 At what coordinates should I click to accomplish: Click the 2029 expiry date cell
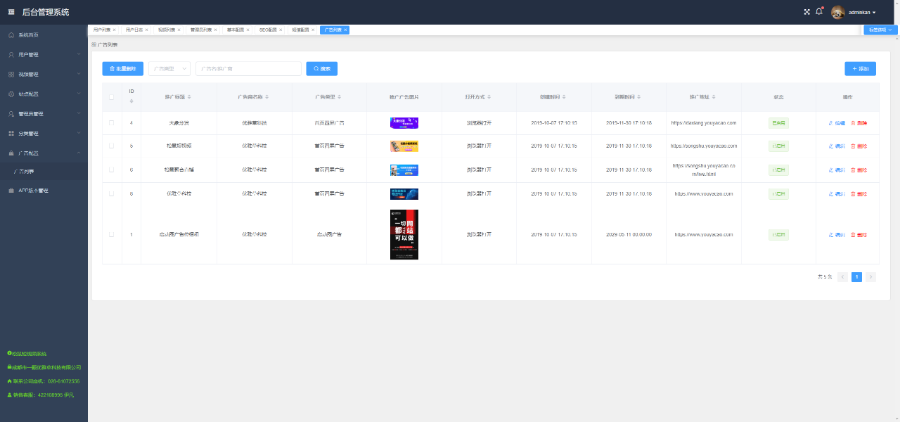(x=629, y=234)
